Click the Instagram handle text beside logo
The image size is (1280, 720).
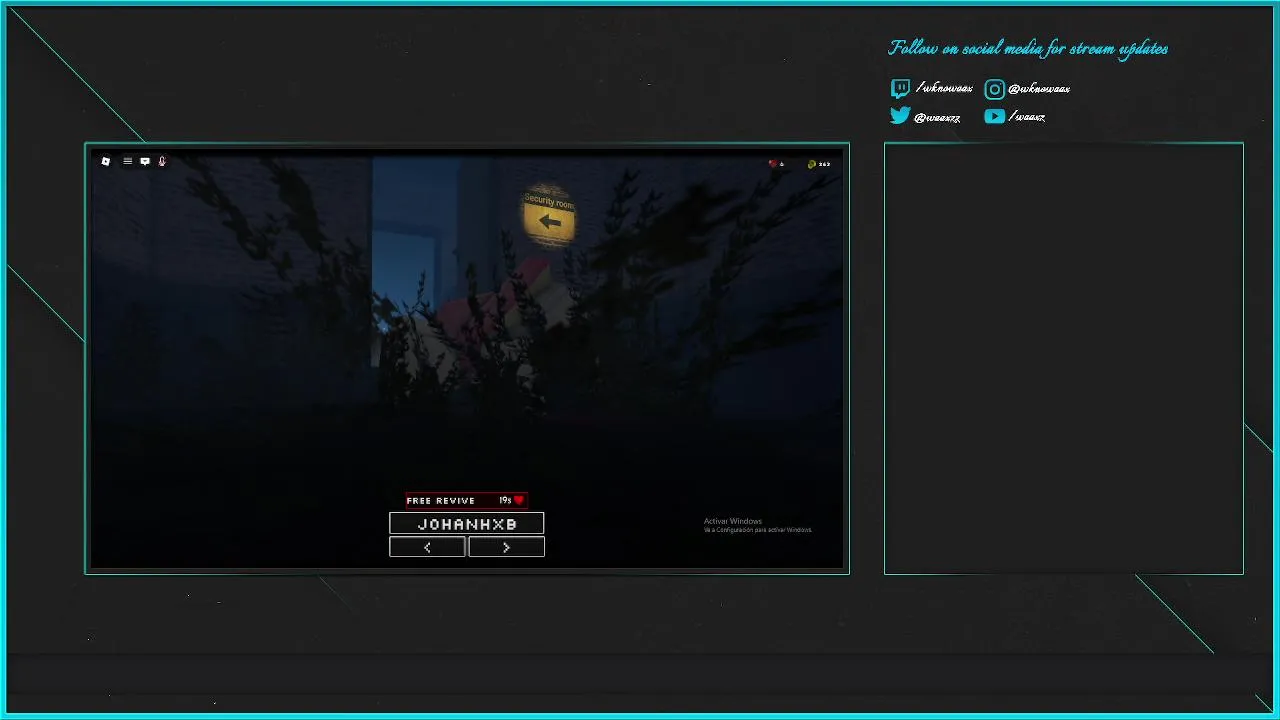point(1039,88)
